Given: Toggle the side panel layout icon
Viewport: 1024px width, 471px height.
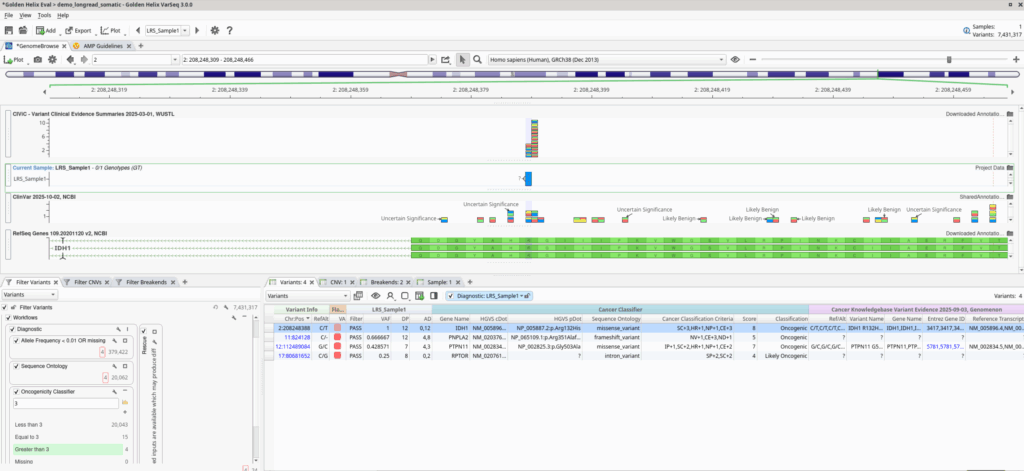Looking at the screenshot, I should tap(433, 295).
